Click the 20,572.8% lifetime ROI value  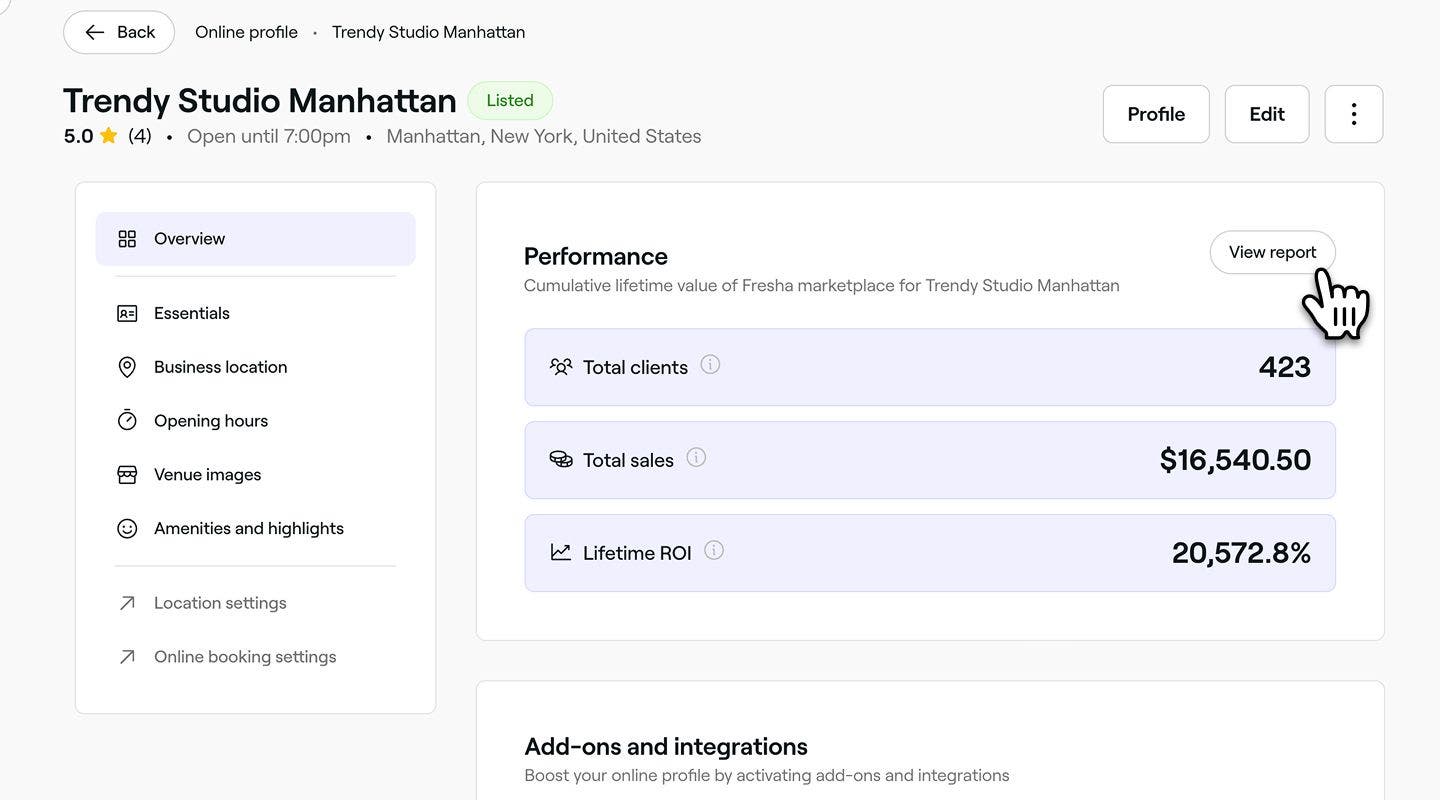(x=1241, y=553)
